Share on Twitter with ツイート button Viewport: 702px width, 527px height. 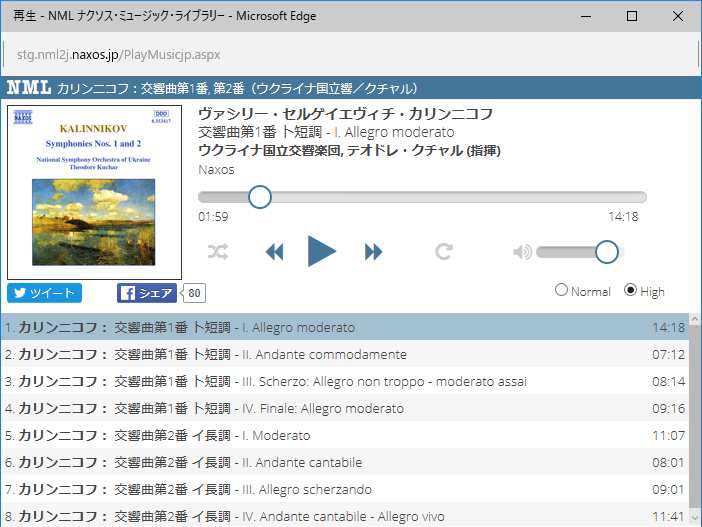pos(45,293)
